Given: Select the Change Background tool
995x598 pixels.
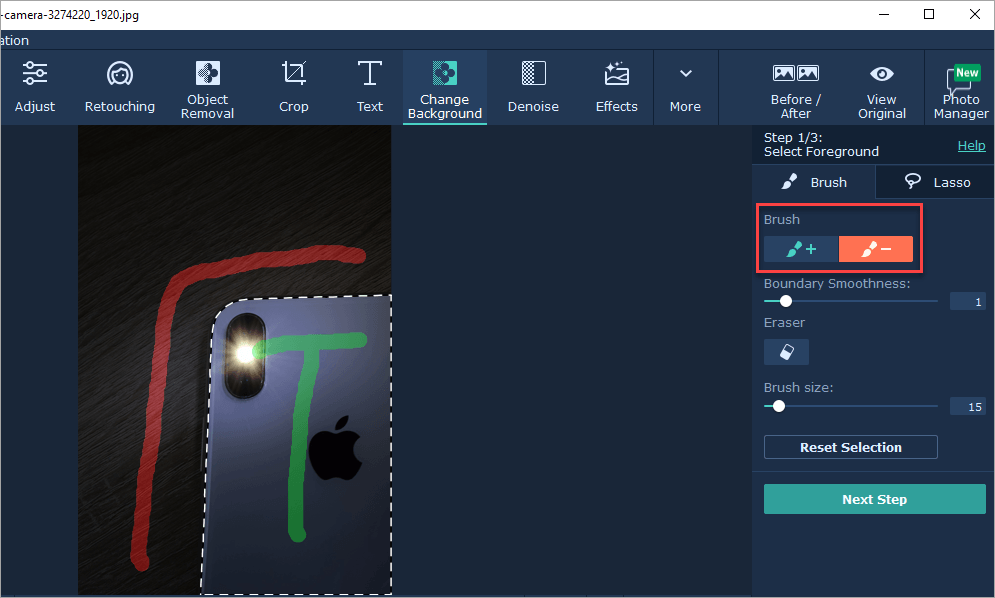Looking at the screenshot, I should (445, 88).
